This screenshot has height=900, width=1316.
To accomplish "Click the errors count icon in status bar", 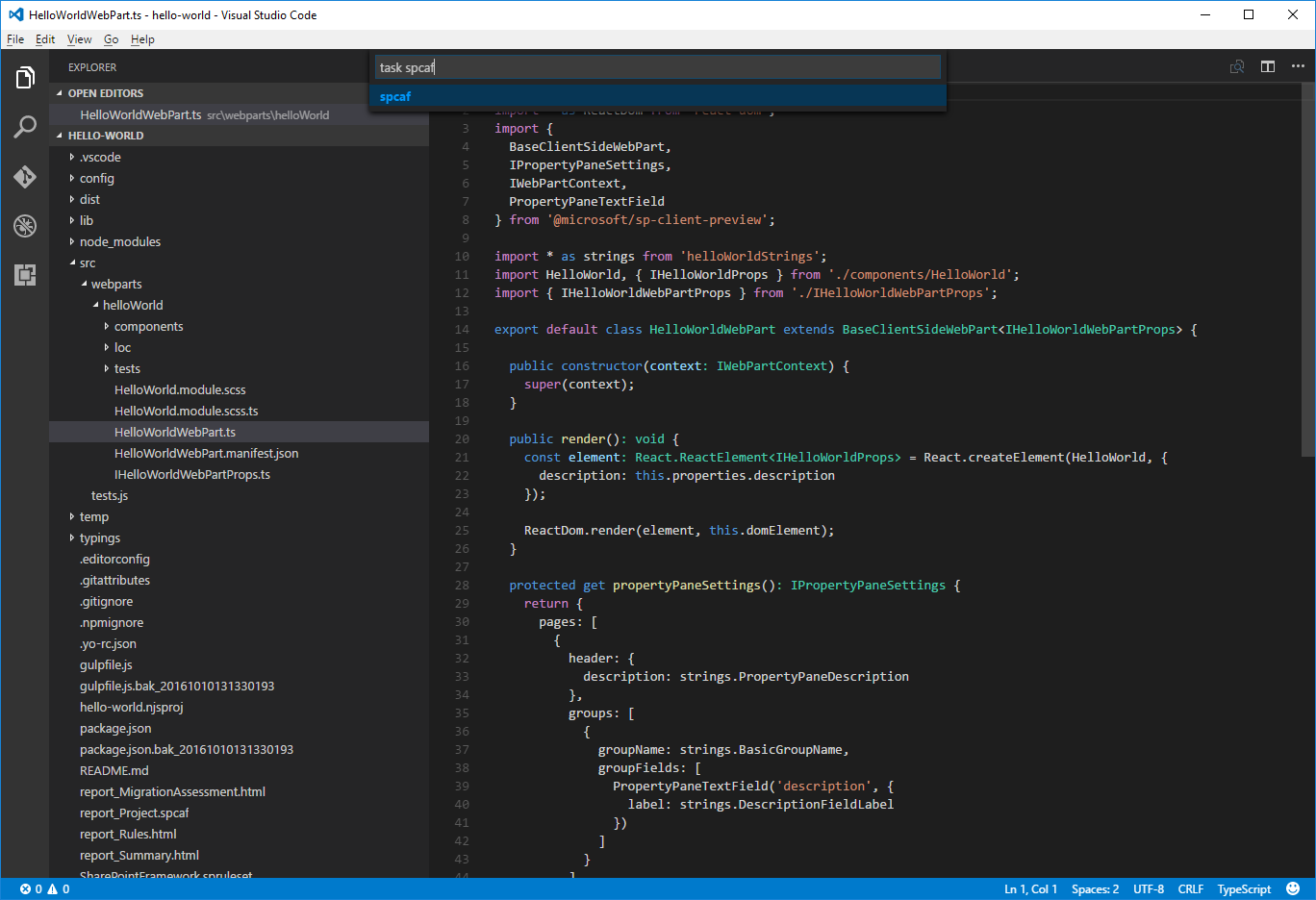I will [x=31, y=889].
